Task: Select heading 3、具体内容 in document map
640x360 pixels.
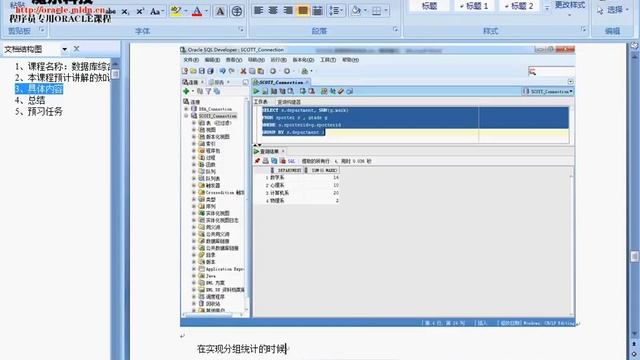Action: pos(39,89)
